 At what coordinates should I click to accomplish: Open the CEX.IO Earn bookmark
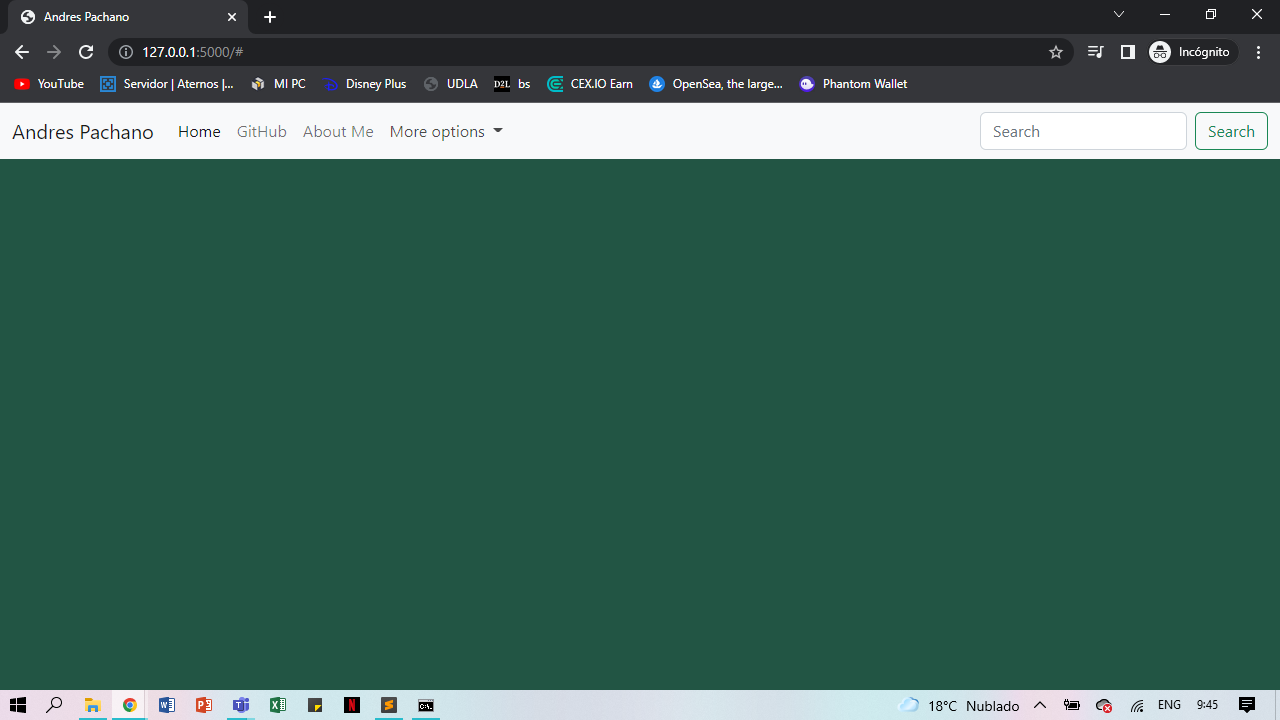(x=590, y=84)
